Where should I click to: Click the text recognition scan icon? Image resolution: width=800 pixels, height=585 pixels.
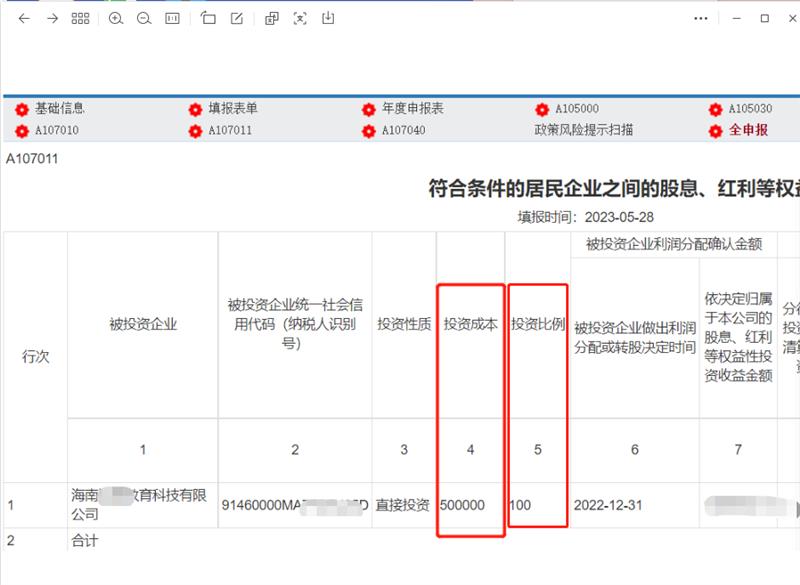(300, 18)
